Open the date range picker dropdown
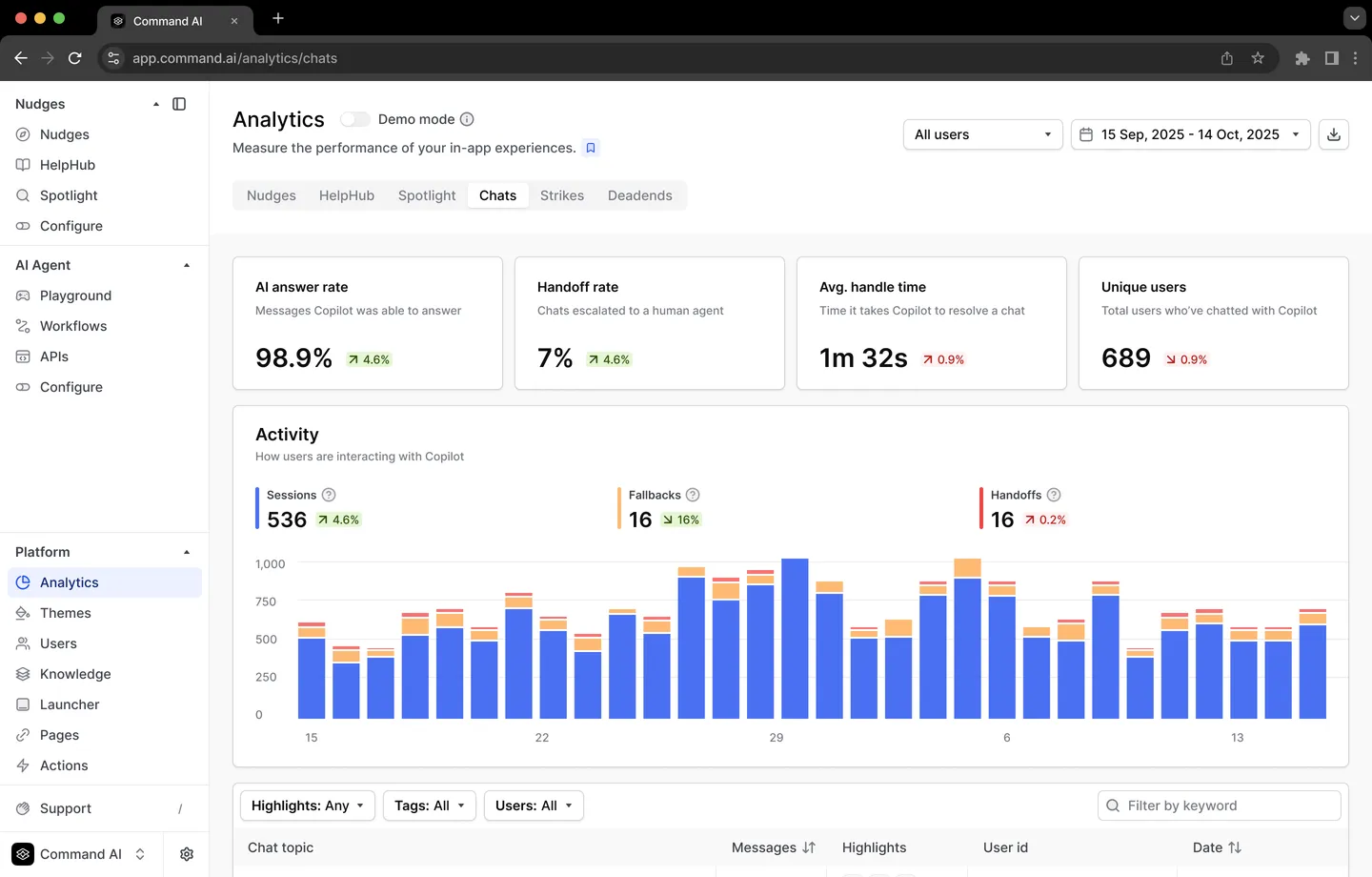 (x=1190, y=134)
